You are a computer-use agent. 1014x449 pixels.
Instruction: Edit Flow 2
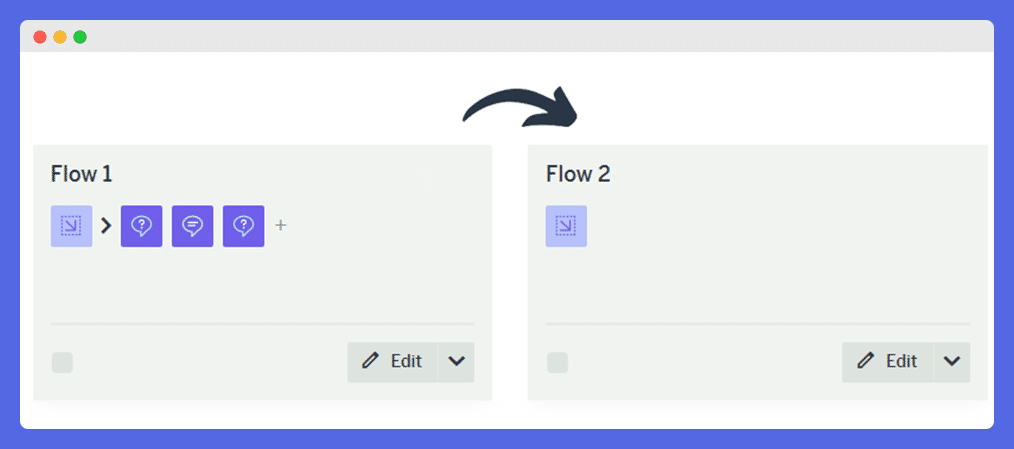click(888, 362)
